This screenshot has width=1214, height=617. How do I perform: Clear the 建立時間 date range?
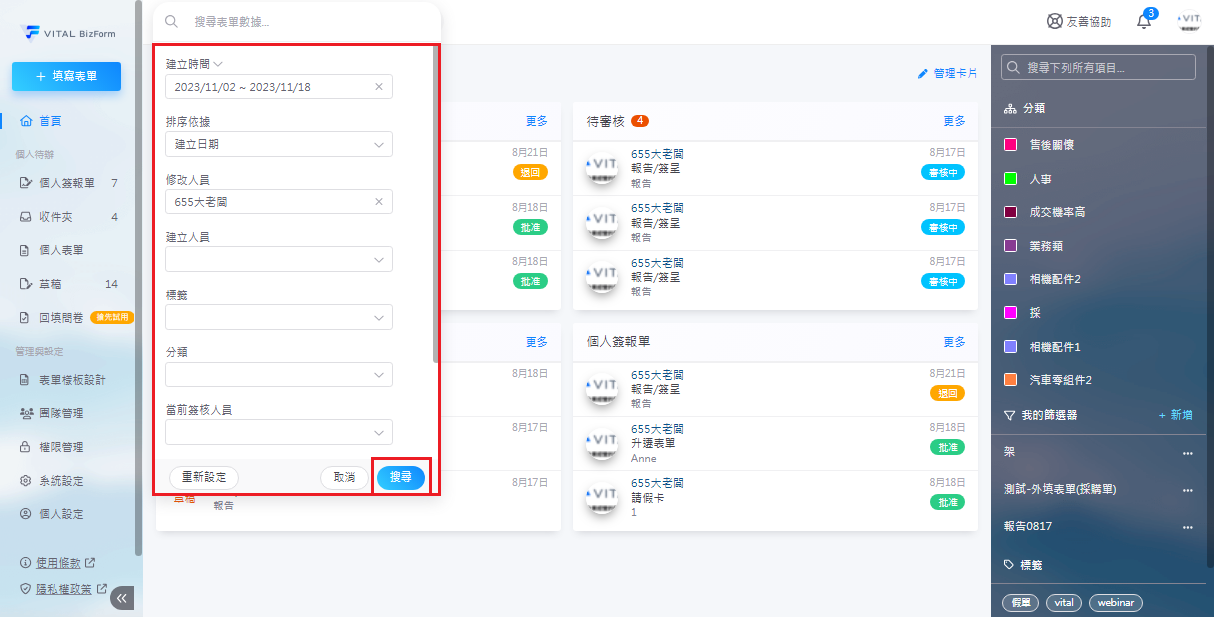[x=379, y=87]
